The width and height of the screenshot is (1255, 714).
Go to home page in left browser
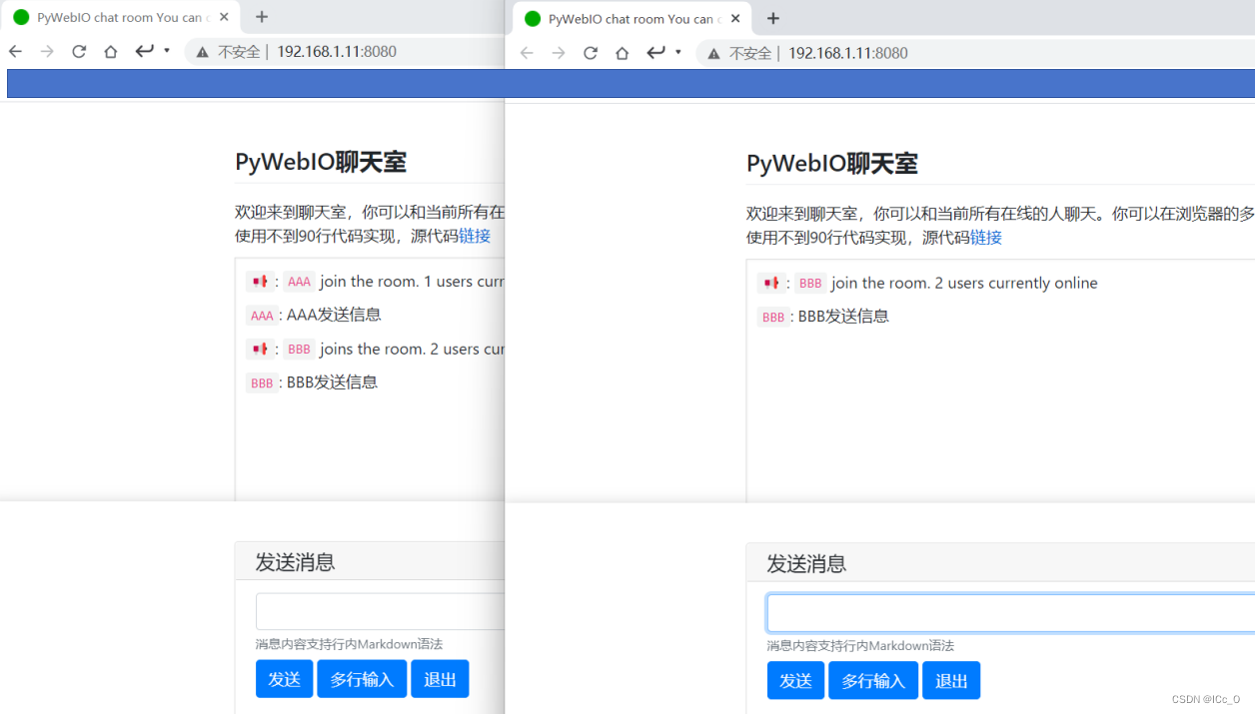[111, 51]
